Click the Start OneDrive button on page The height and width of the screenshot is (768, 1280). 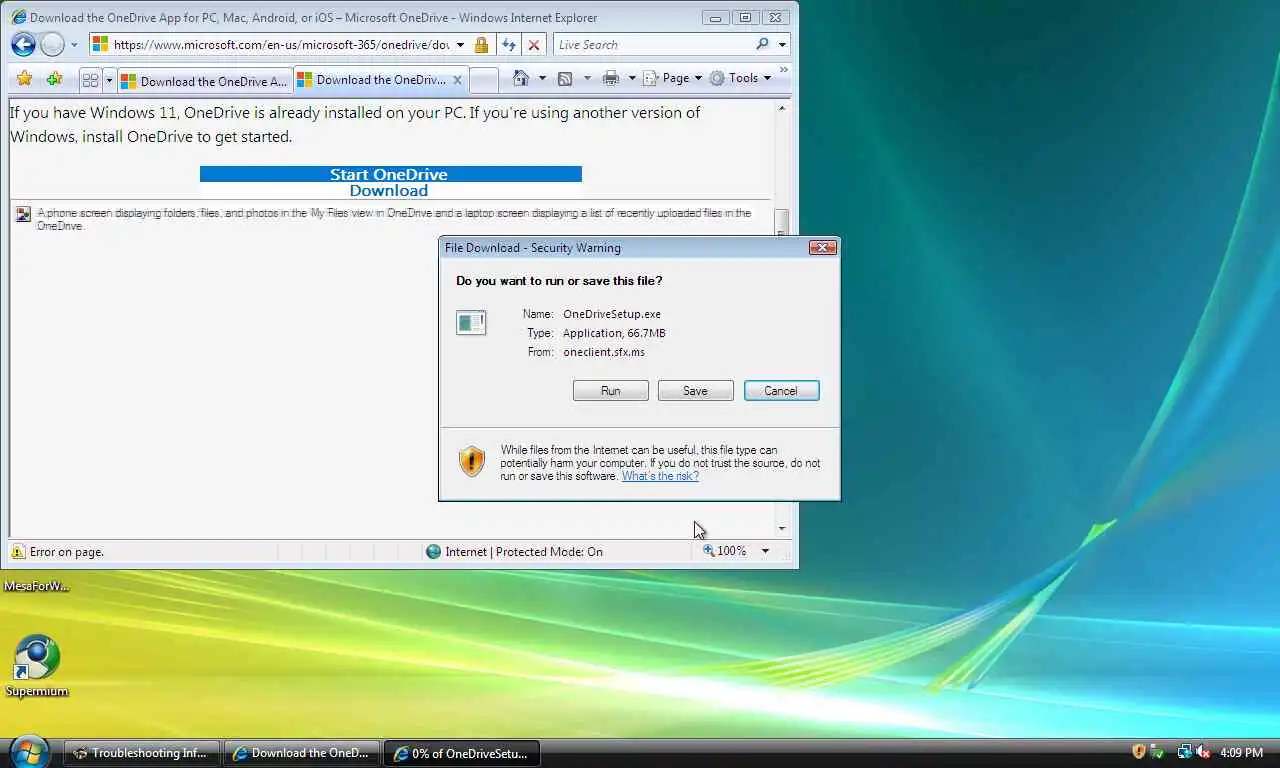[x=390, y=174]
